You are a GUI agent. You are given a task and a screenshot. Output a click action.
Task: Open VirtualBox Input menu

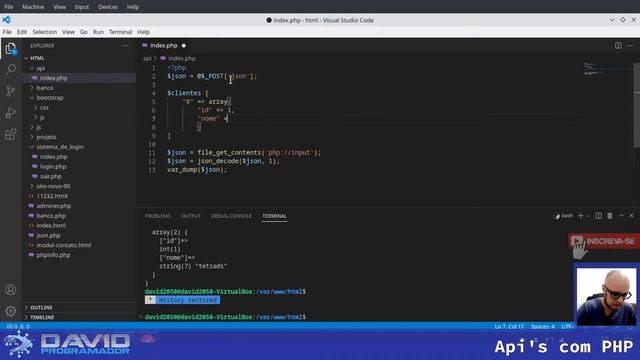[x=82, y=7]
